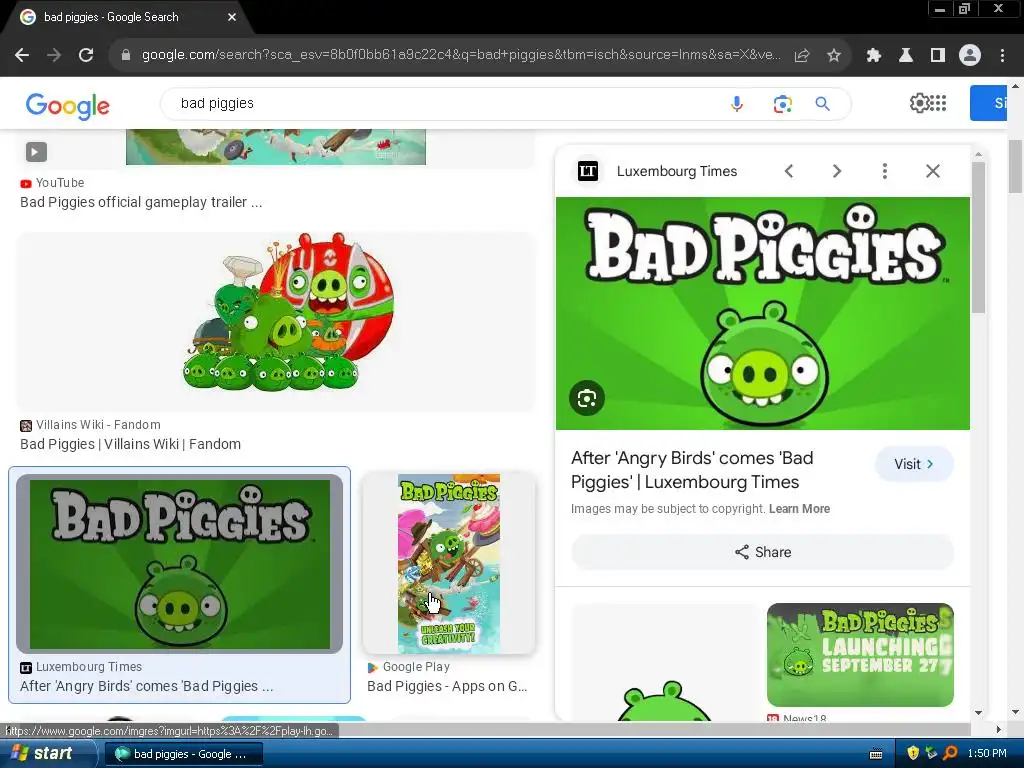Image resolution: width=1024 pixels, height=768 pixels.
Task: Click bad piggies taskbar window button
Action: [184, 754]
